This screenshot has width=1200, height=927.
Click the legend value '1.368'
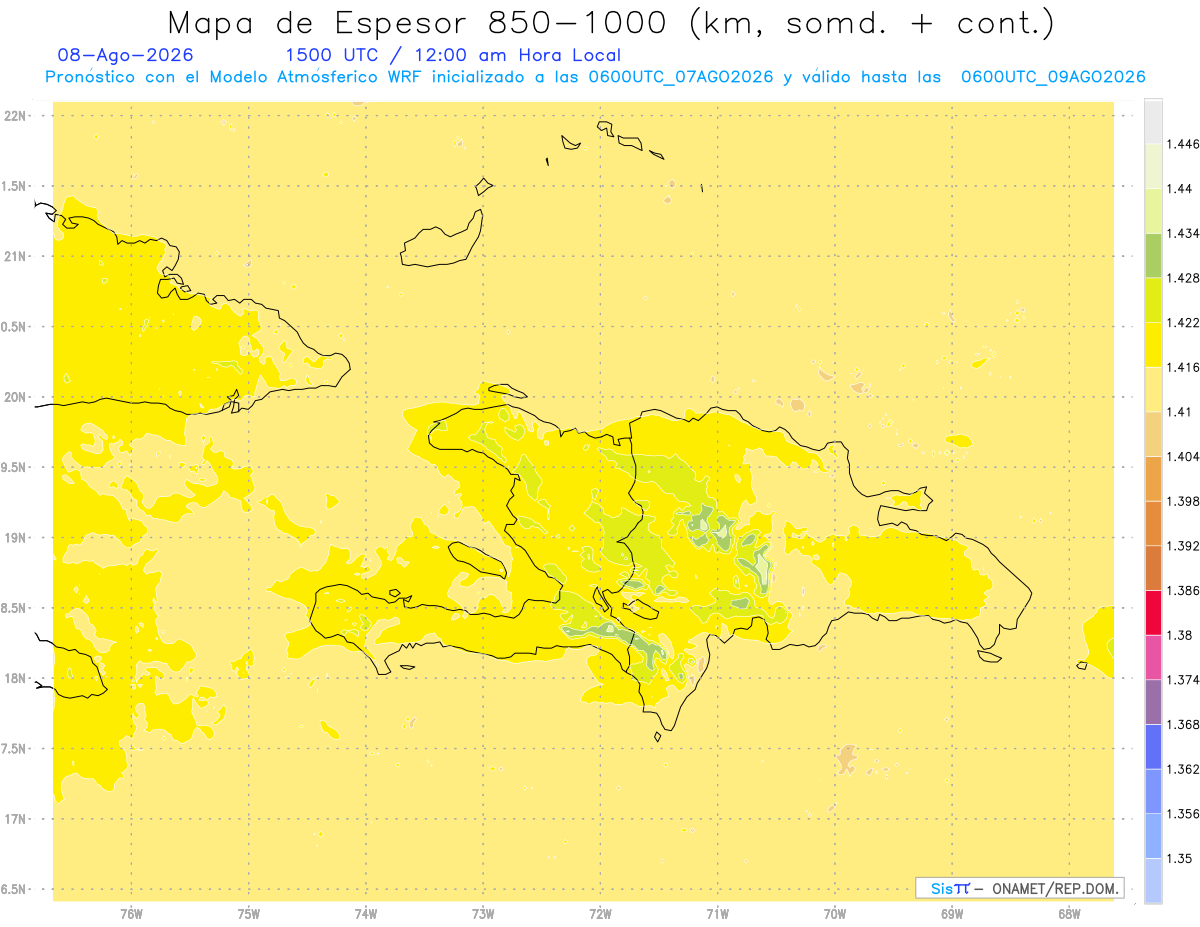(1182, 725)
